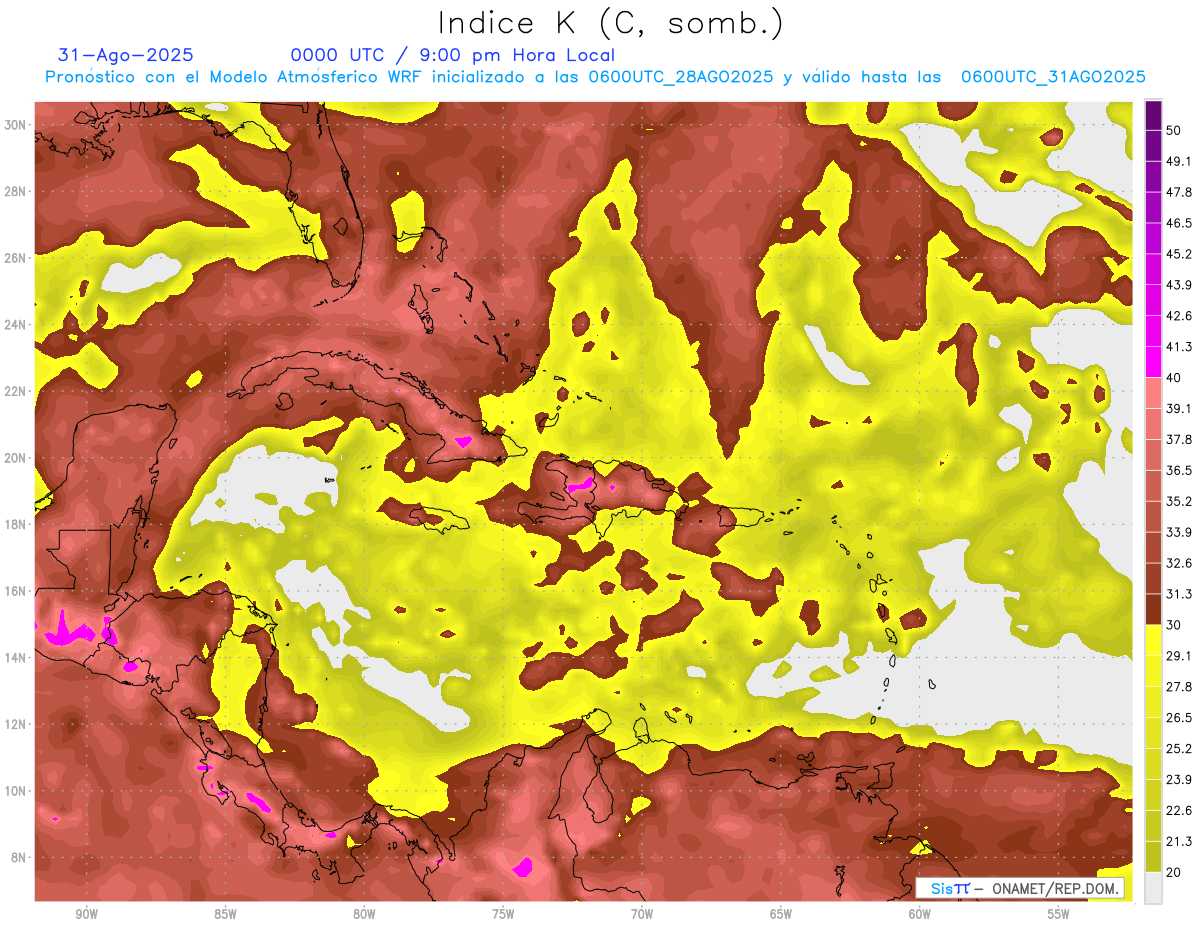Click the '50' color scale label

1174,130
